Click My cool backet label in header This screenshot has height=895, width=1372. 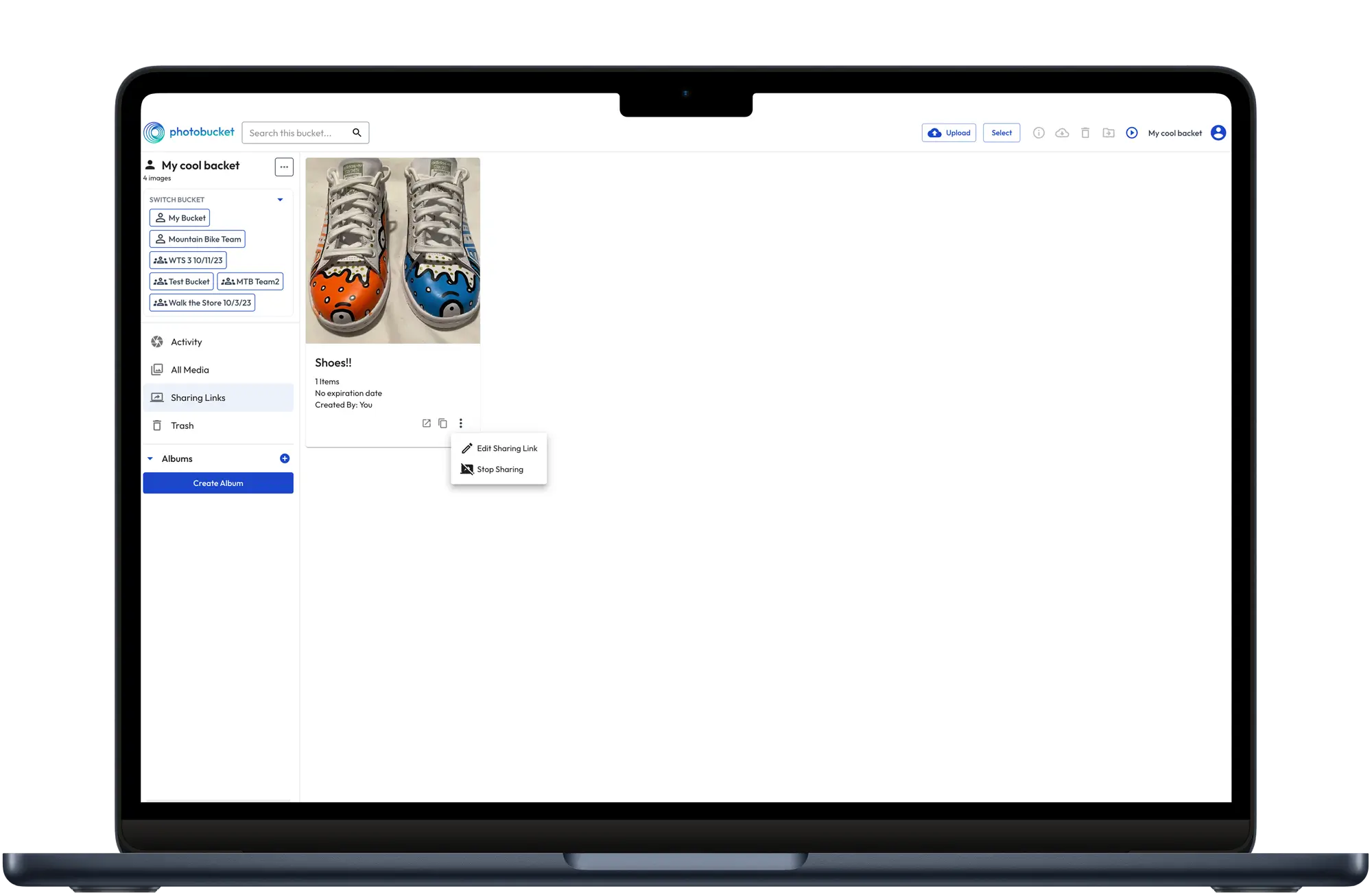(x=1175, y=133)
